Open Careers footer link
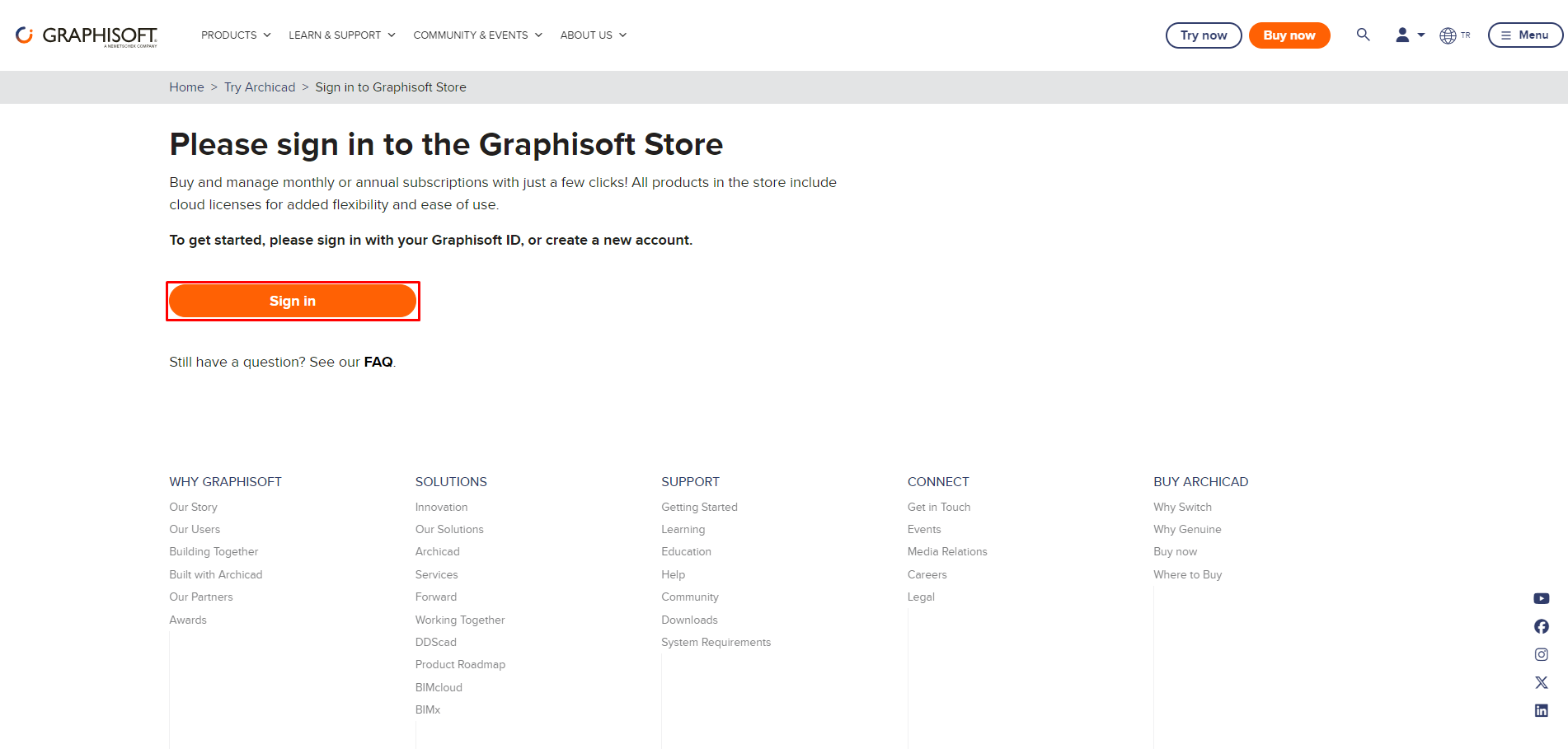The width and height of the screenshot is (1568, 749). click(927, 574)
